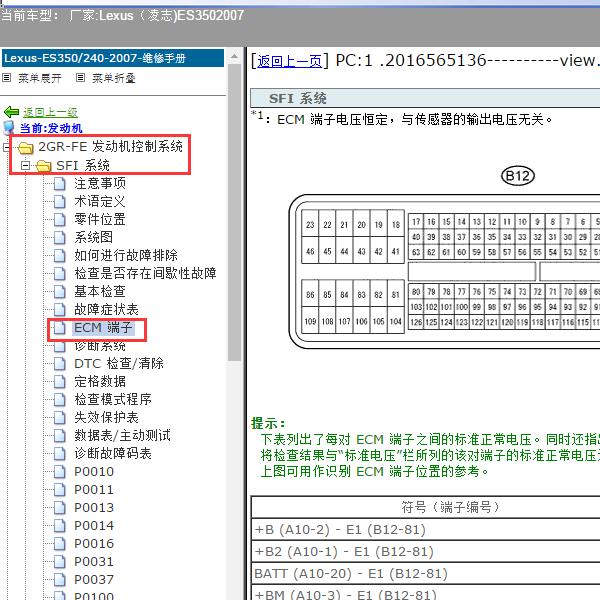The width and height of the screenshot is (600, 600).
Task: Click the document icon beside 诊断故障码表
Action: 60,453
